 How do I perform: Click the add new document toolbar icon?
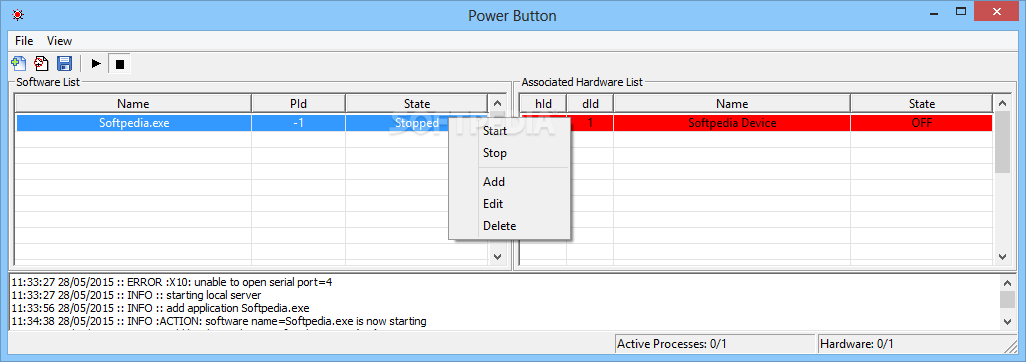pos(18,63)
